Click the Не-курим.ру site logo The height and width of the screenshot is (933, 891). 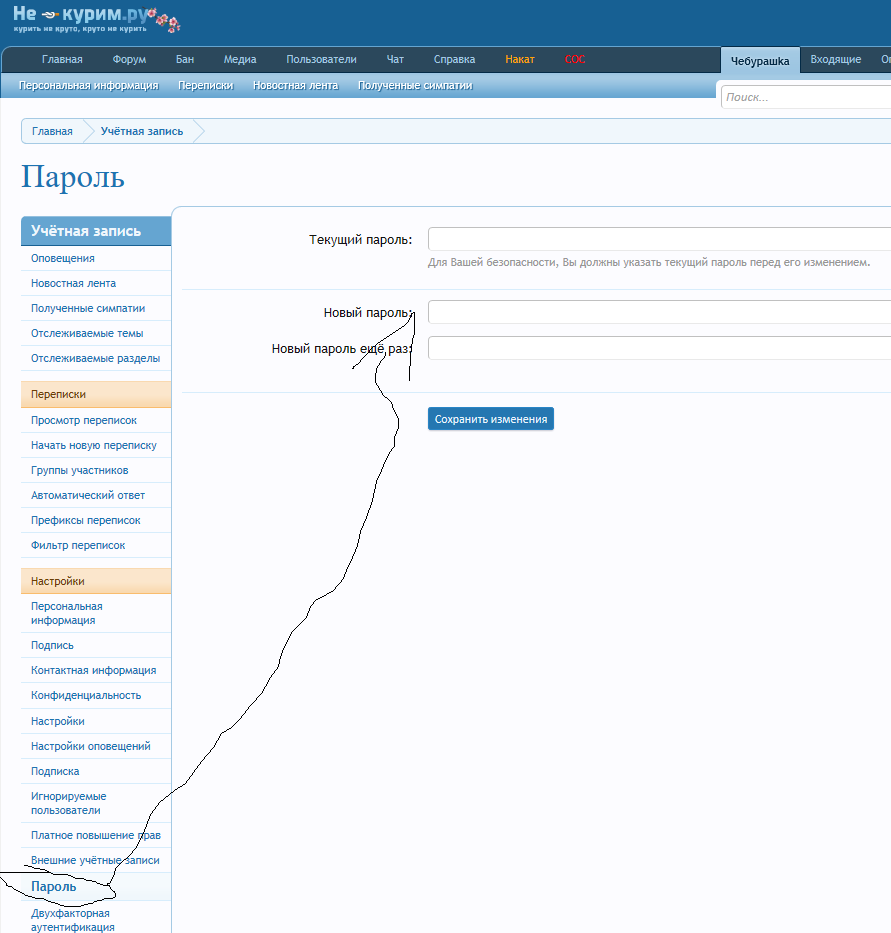(95, 19)
